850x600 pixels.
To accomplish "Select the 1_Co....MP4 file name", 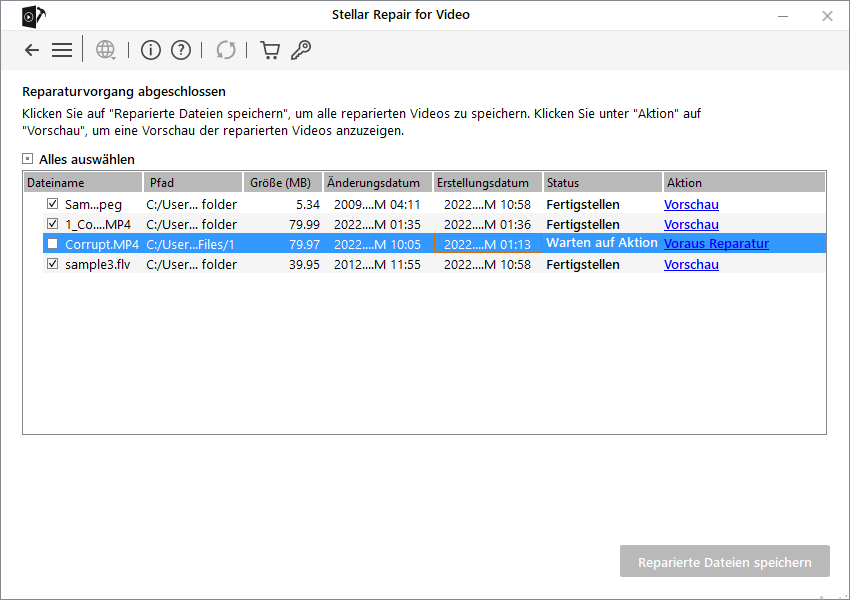I will [x=98, y=224].
